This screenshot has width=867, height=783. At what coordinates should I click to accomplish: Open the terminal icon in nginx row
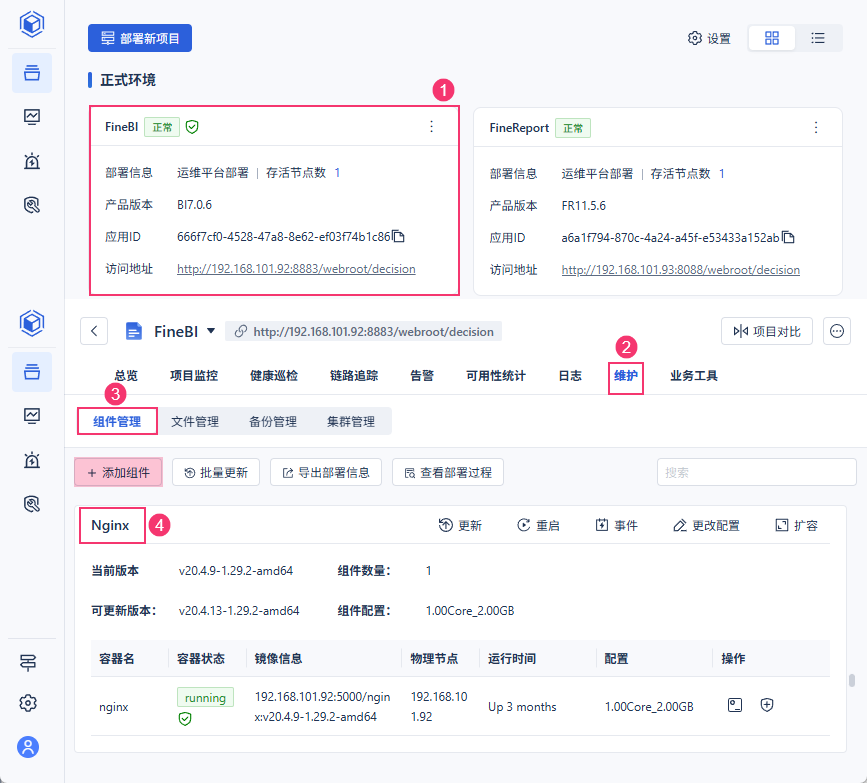pos(735,705)
